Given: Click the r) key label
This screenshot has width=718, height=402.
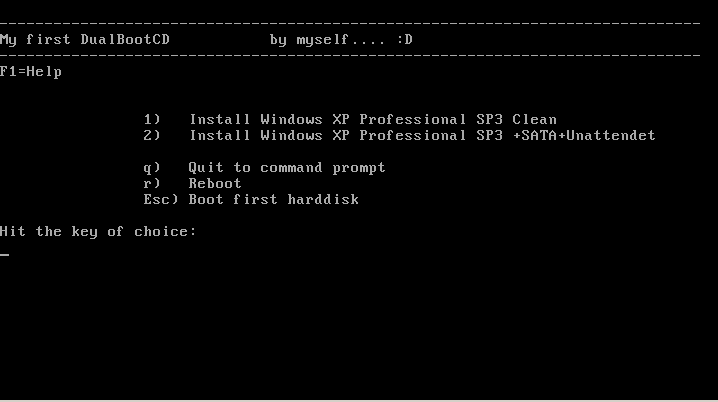Looking at the screenshot, I should click(152, 184).
